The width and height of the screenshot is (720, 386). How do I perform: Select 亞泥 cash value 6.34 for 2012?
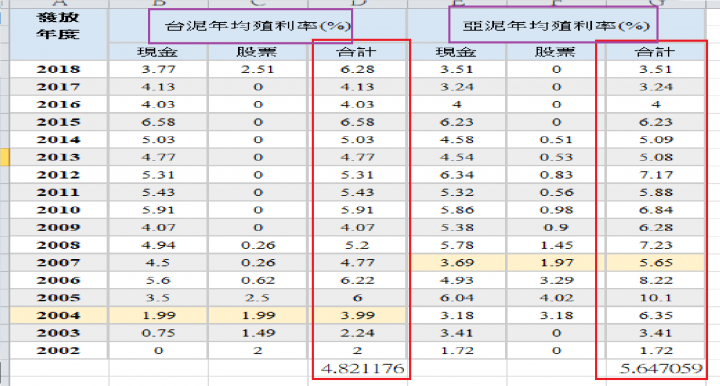456,175
